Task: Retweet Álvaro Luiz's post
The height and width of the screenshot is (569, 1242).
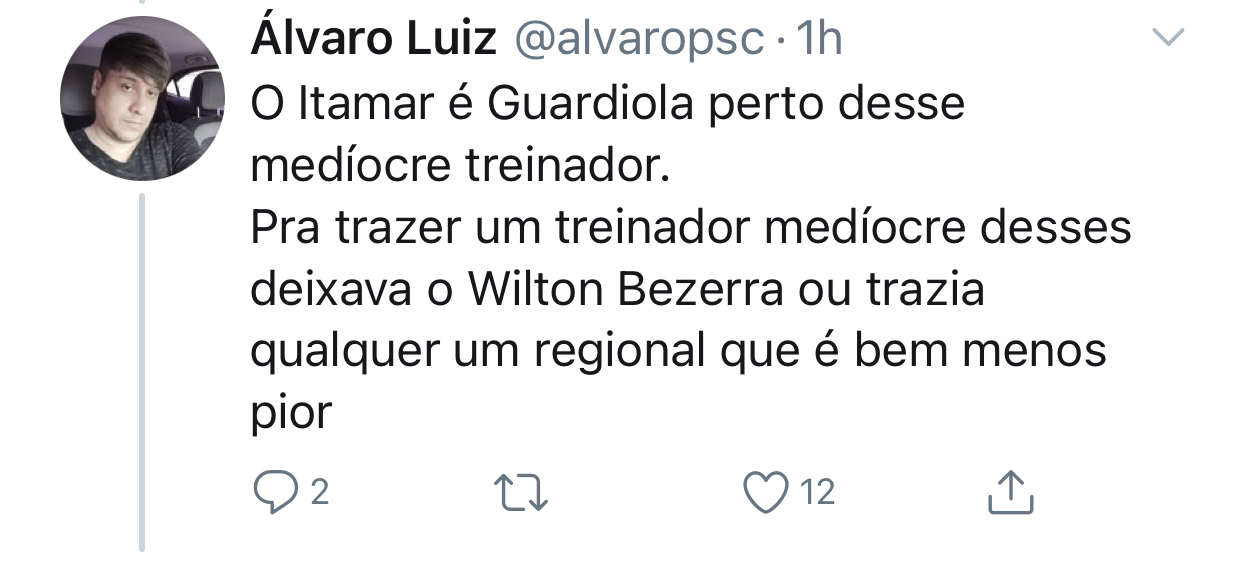Action: click(522, 492)
